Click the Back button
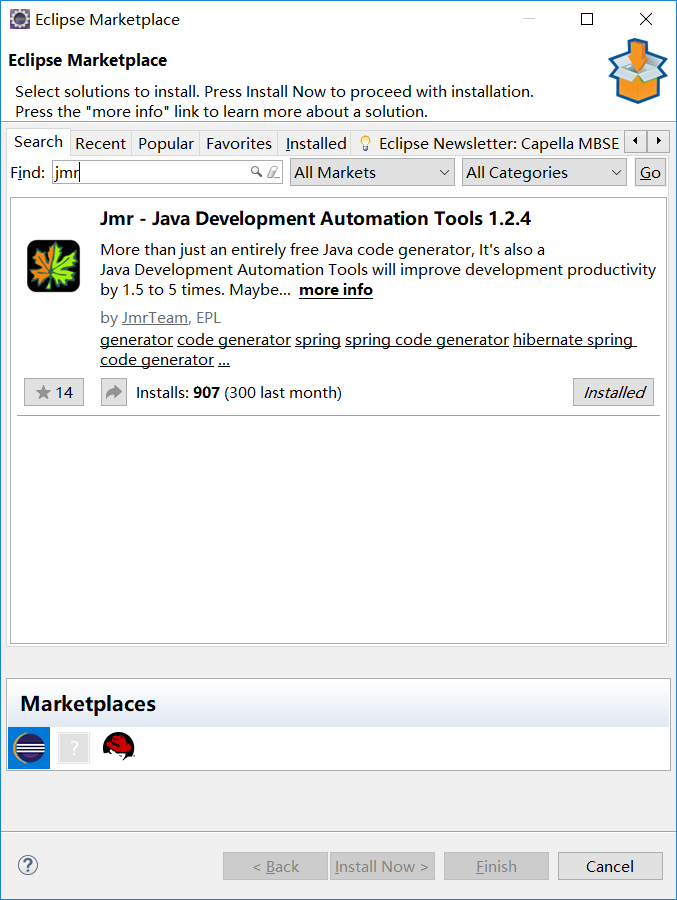677x900 pixels. click(276, 866)
